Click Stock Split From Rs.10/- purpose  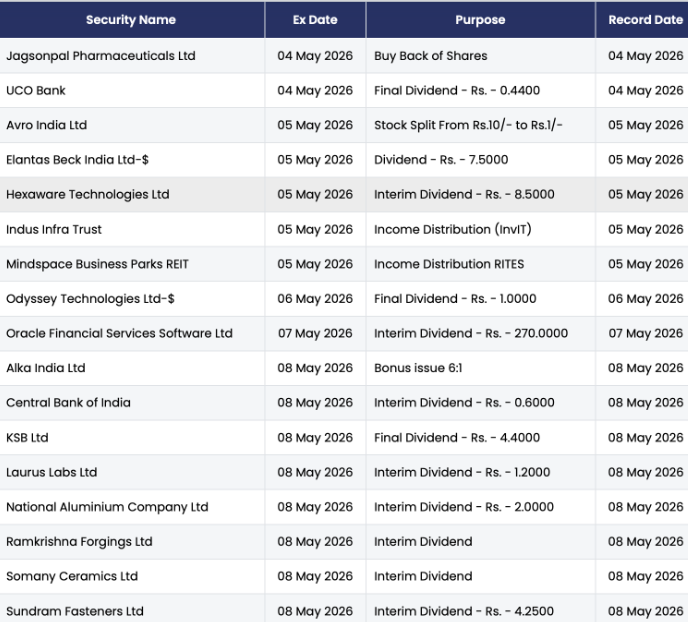(468, 125)
